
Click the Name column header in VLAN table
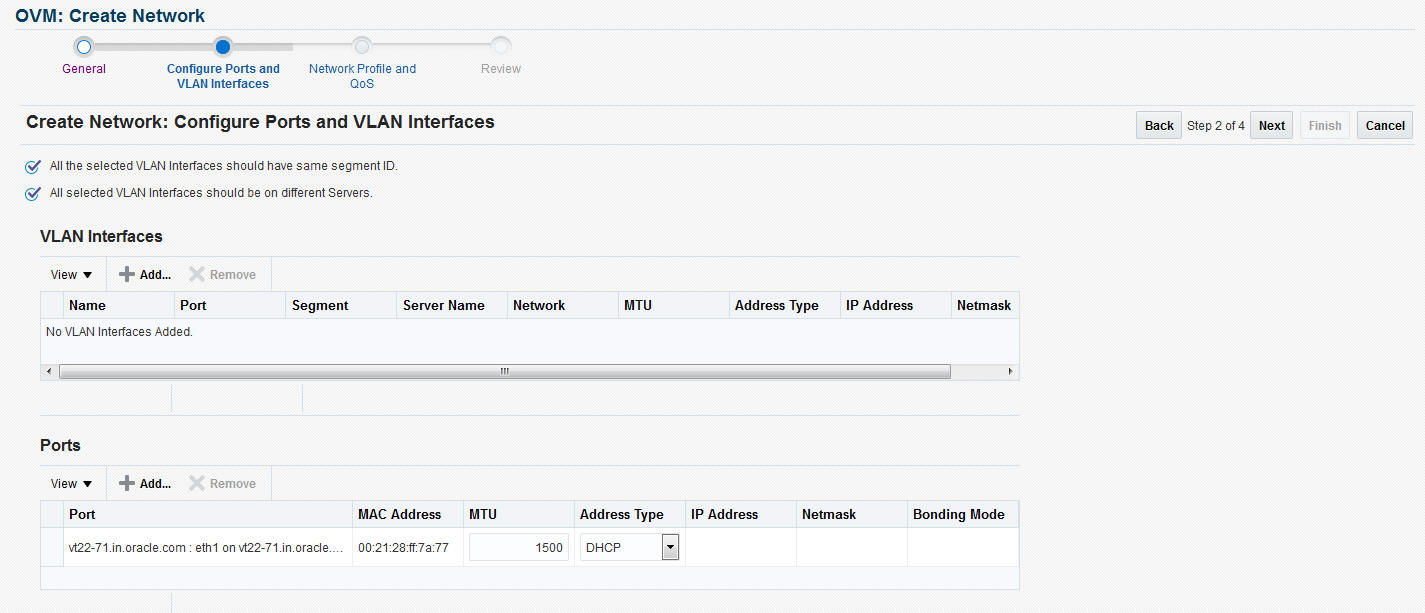pyautogui.click(x=119, y=306)
